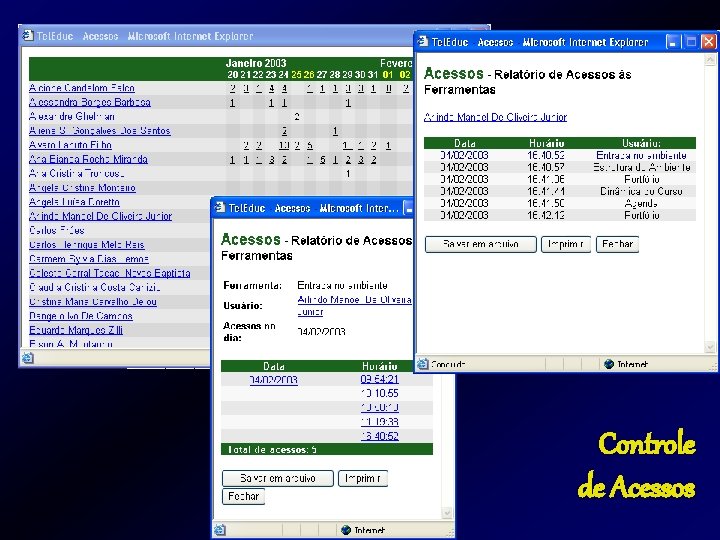The height and width of the screenshot is (540, 720).
Task: Click 'Concluído' status text in right window
Action: click(448, 364)
